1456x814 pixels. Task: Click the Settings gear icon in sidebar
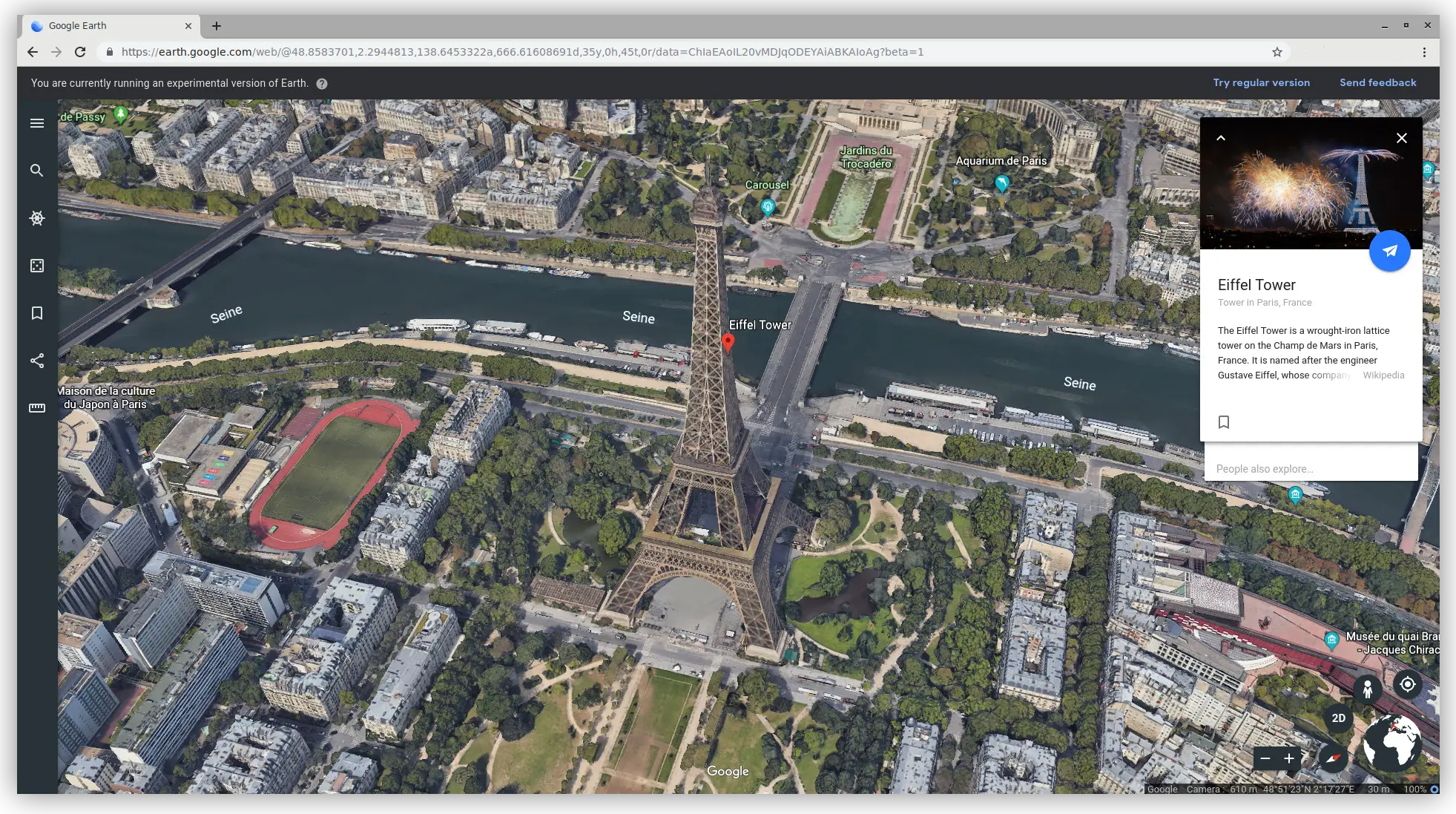[36, 219]
